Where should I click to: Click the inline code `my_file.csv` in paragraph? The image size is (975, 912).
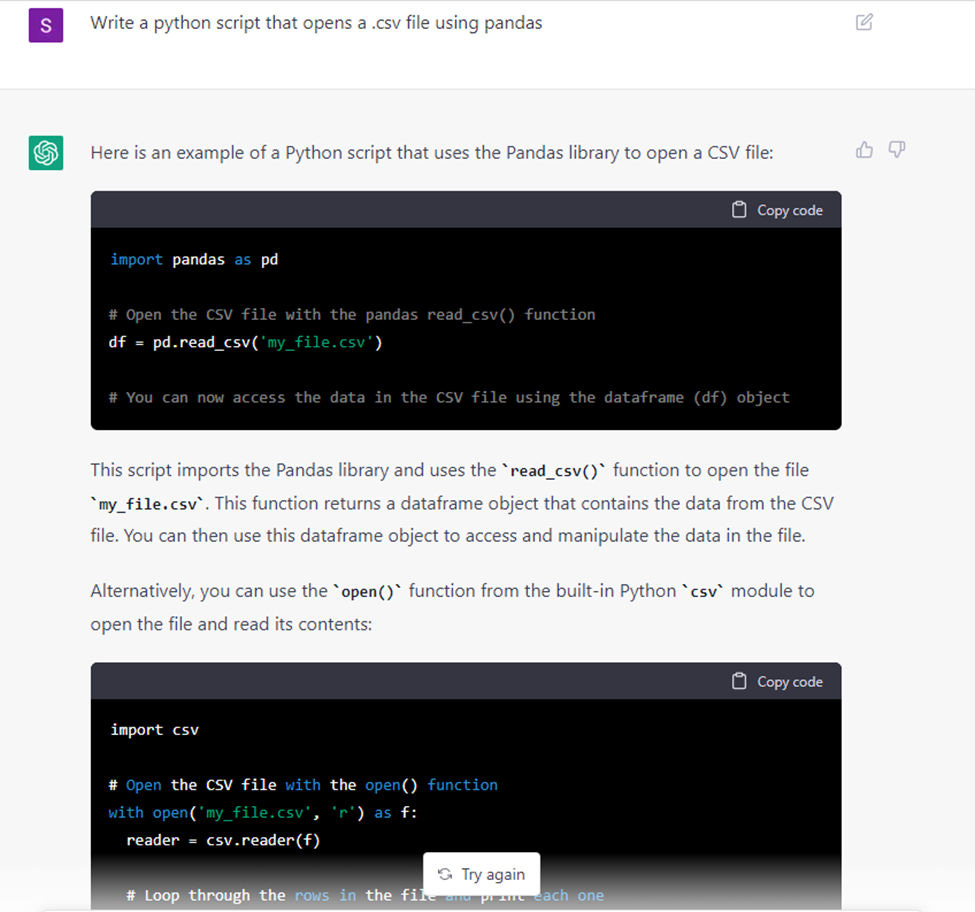tap(148, 504)
